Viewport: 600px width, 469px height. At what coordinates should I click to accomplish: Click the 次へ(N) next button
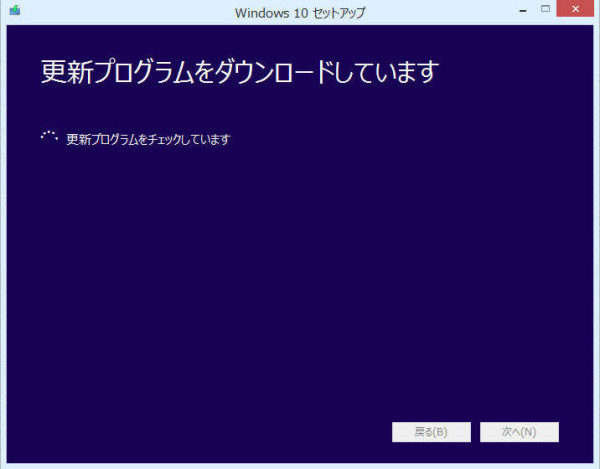point(519,432)
